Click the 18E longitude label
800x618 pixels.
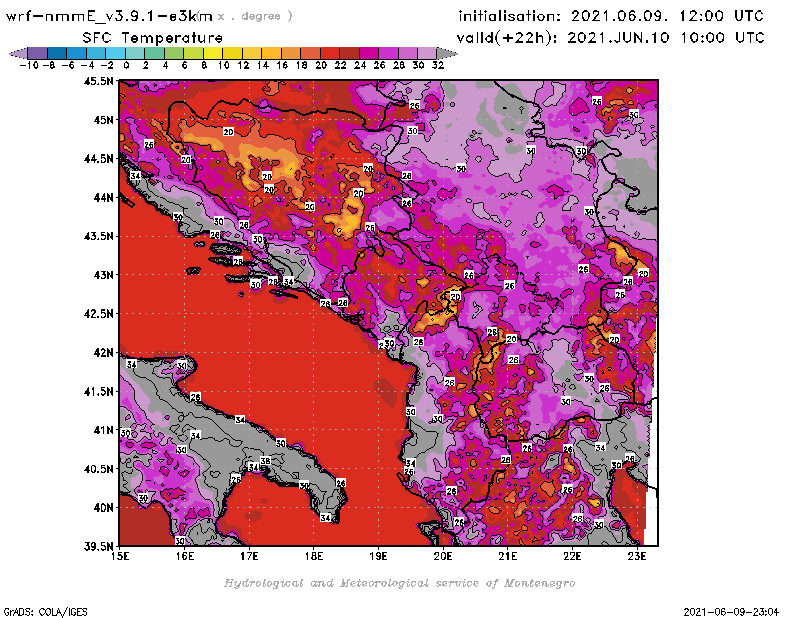tap(314, 556)
